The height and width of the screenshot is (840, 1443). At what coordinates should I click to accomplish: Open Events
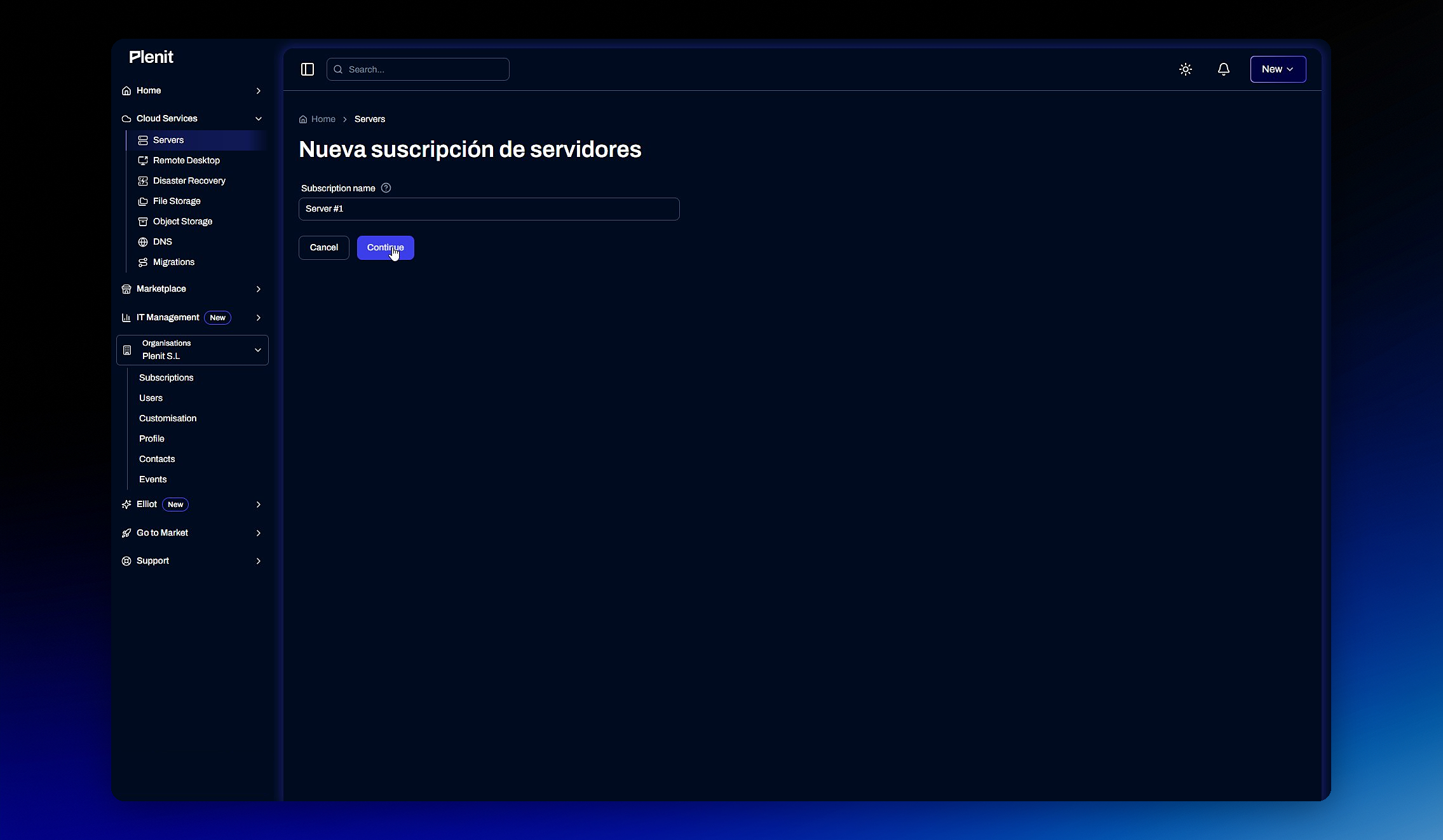pyautogui.click(x=153, y=480)
